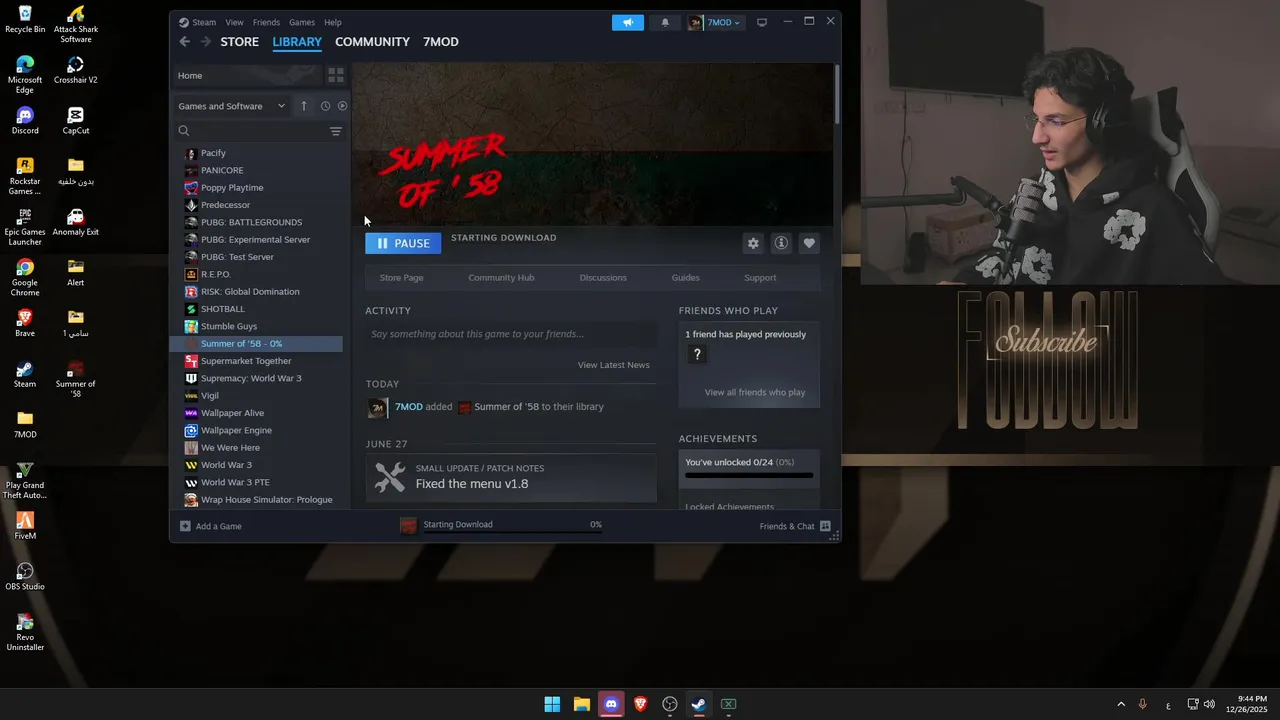Open the Friends menu
Image resolution: width=1280 pixels, height=720 pixels.
click(x=266, y=22)
